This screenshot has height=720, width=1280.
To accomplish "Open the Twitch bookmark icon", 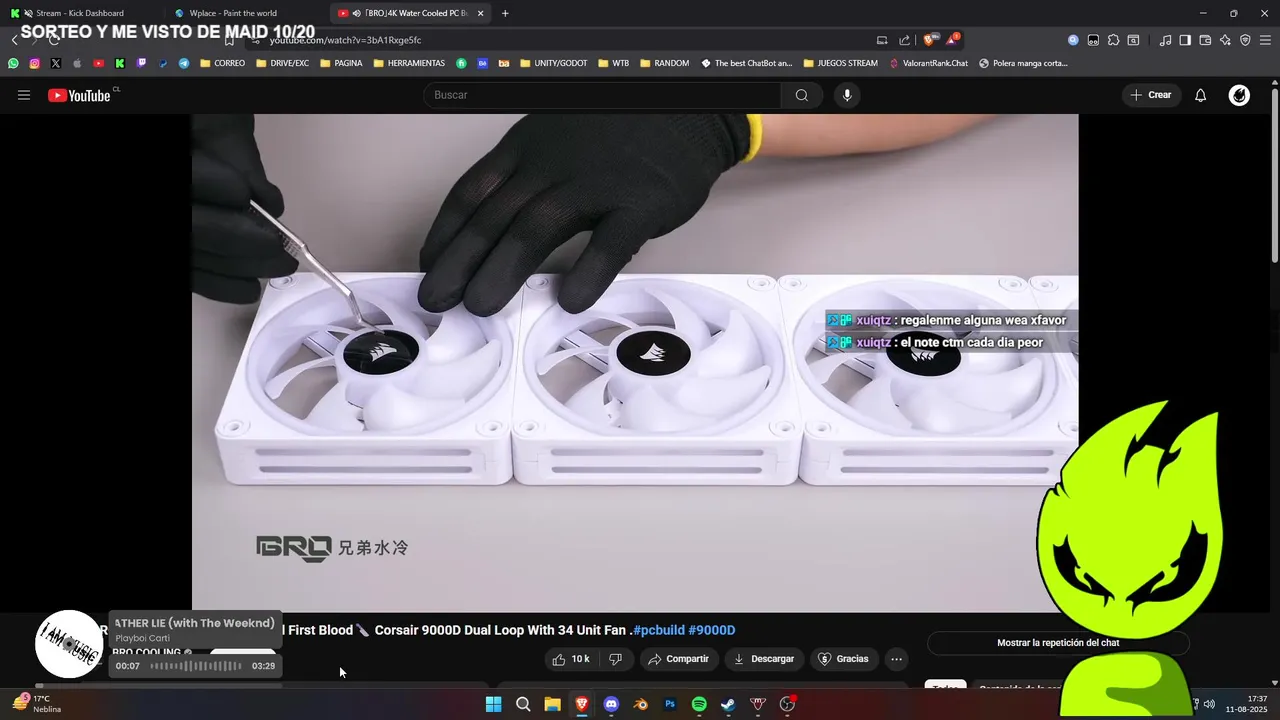I will point(141,63).
